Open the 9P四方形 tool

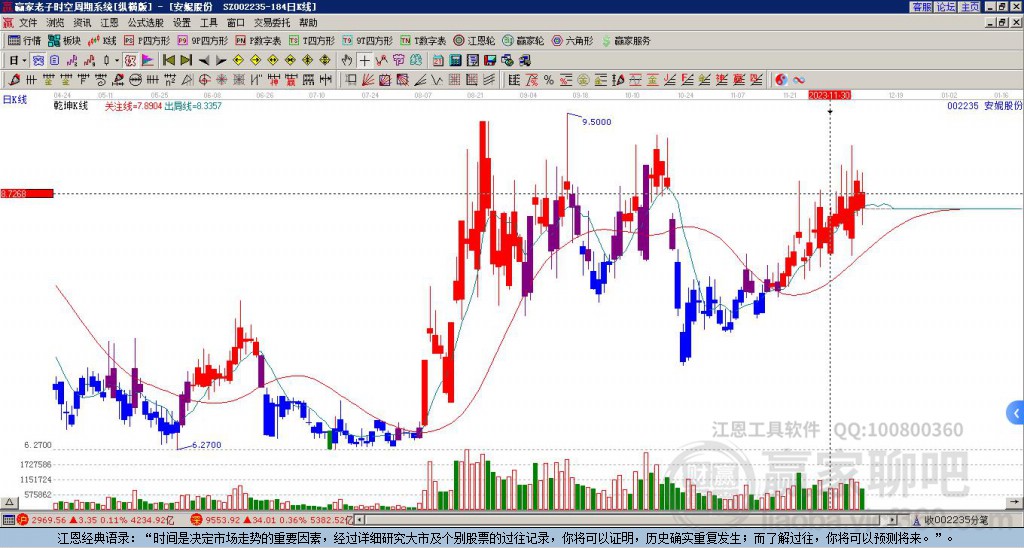tap(202, 40)
